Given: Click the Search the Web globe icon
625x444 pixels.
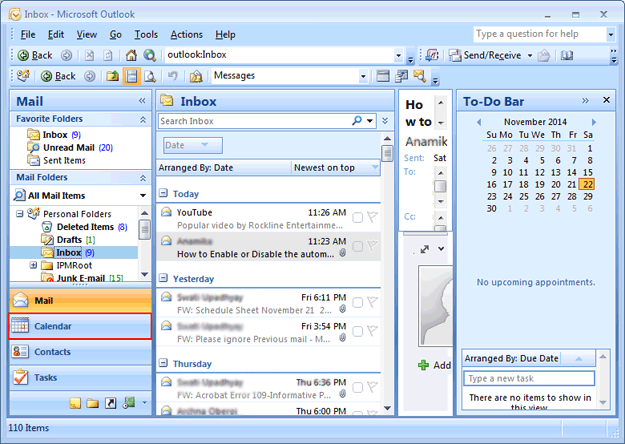Looking at the screenshot, I should point(149,55).
